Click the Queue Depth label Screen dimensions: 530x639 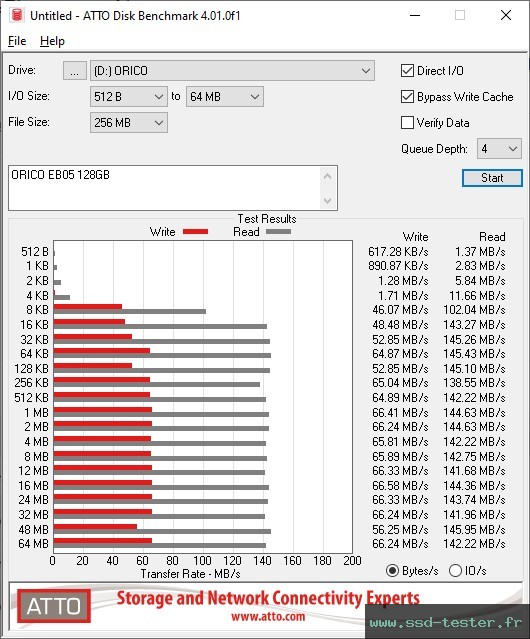[434, 149]
